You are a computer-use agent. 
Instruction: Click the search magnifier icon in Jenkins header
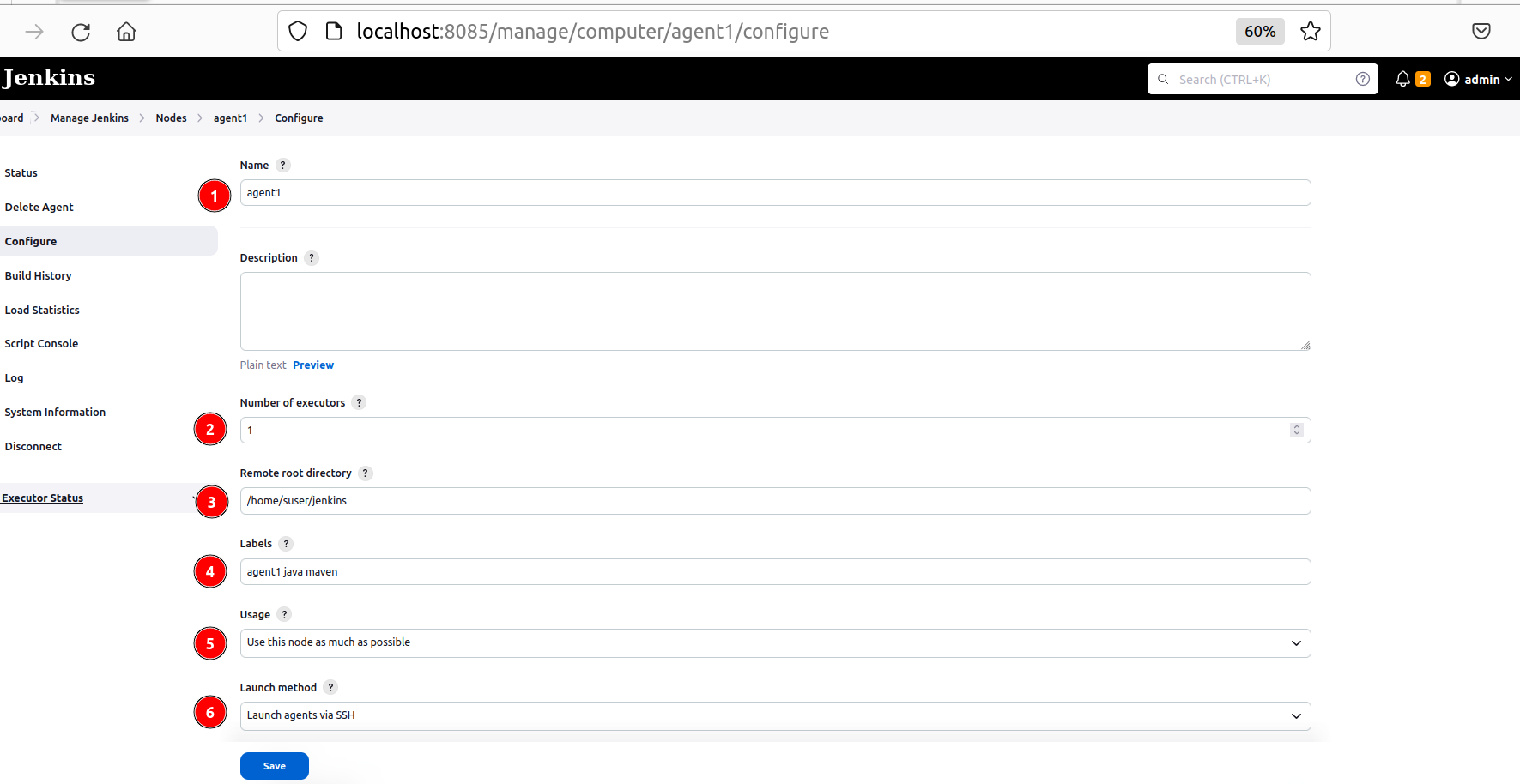pos(1163,79)
